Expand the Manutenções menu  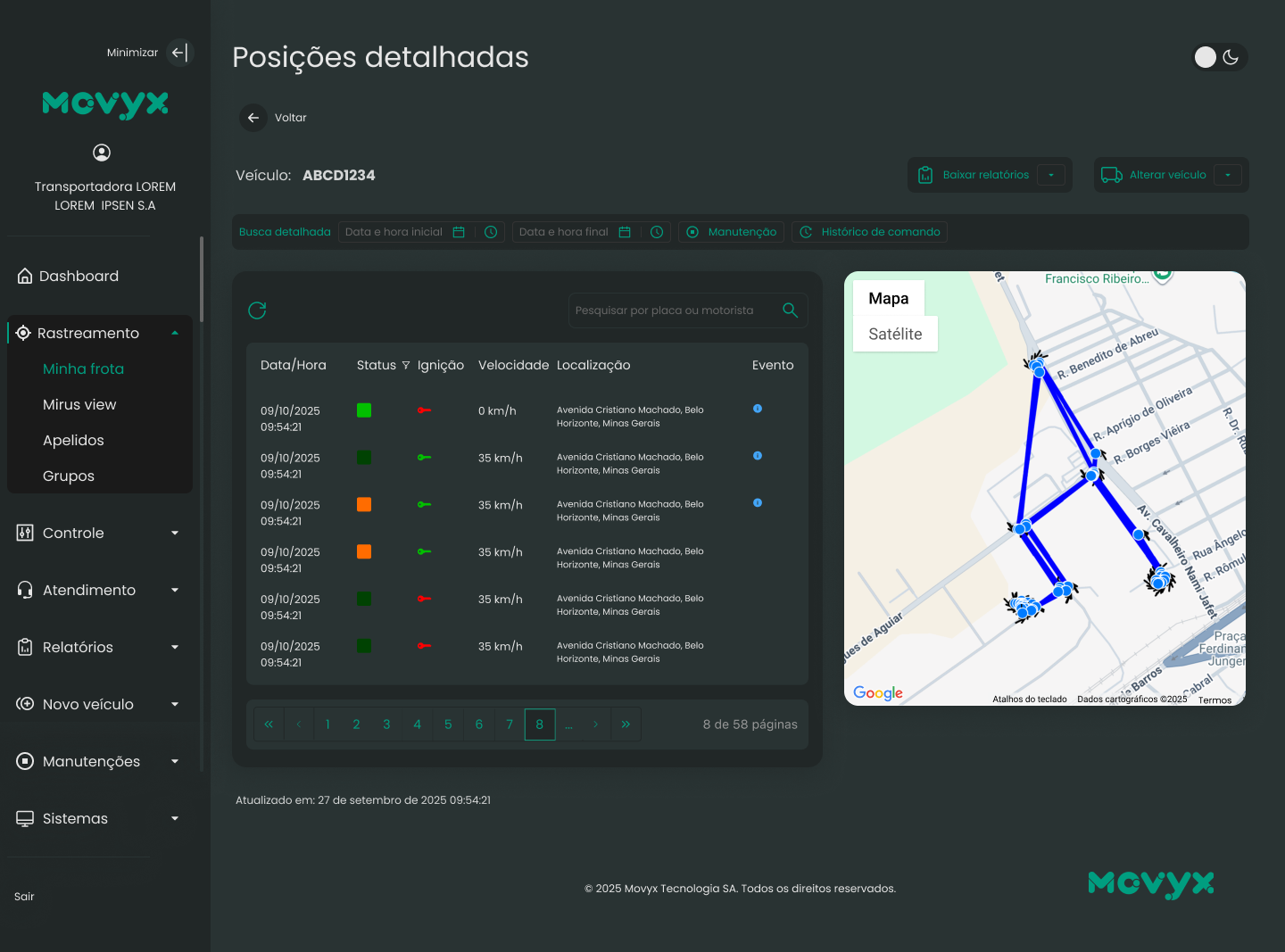coord(175,761)
